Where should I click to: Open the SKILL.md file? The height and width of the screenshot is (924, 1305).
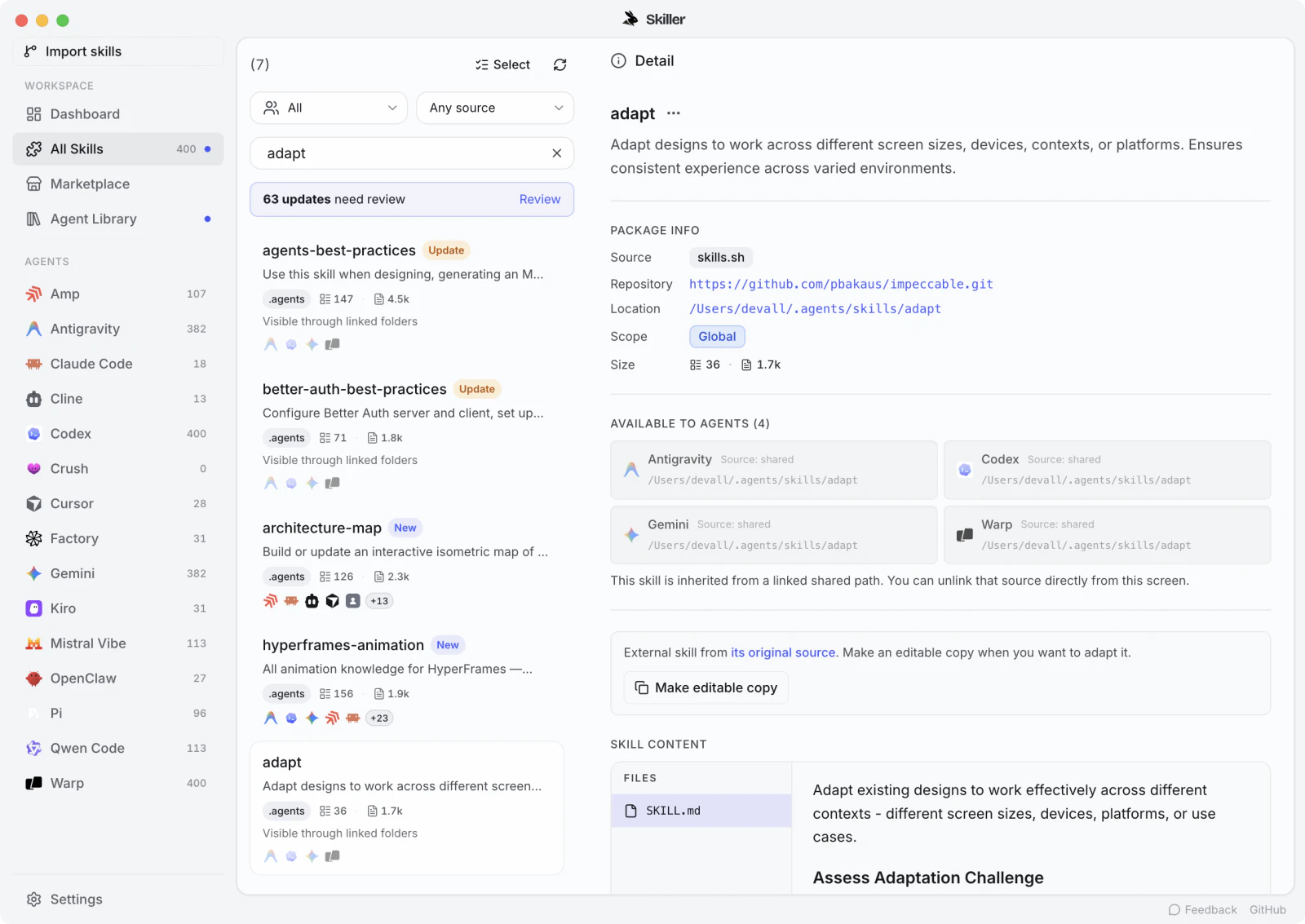[701, 811]
